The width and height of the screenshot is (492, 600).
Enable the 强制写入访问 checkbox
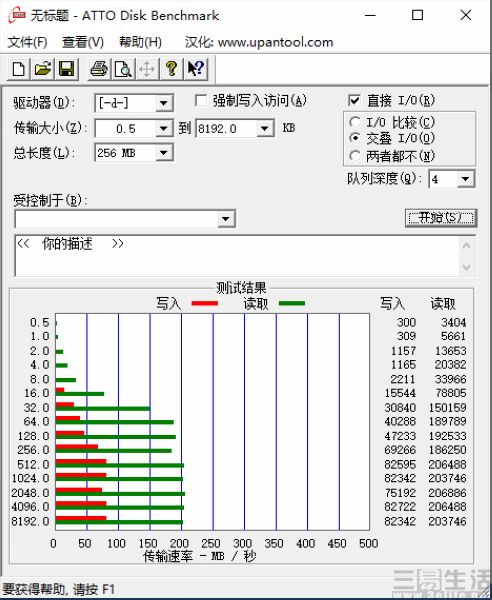point(201,101)
